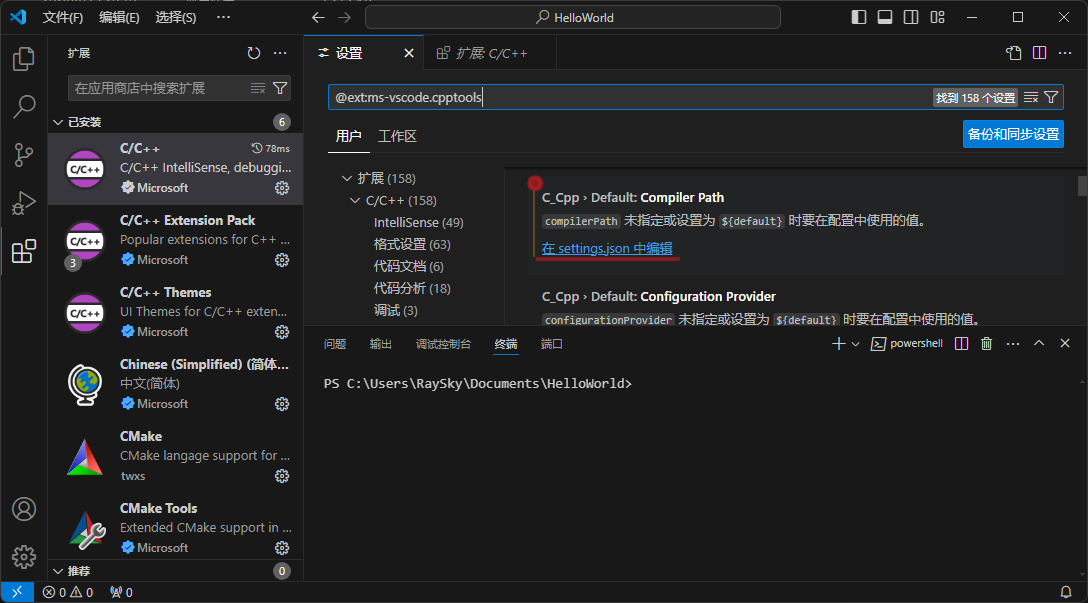Manage the C/C++ extension gear
Viewport: 1088px width, 603px height.
pyautogui.click(x=282, y=188)
